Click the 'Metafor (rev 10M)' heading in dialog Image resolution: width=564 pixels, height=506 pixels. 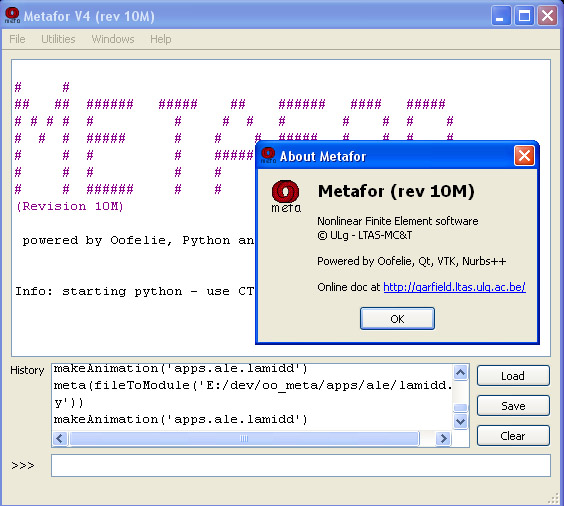click(x=396, y=191)
